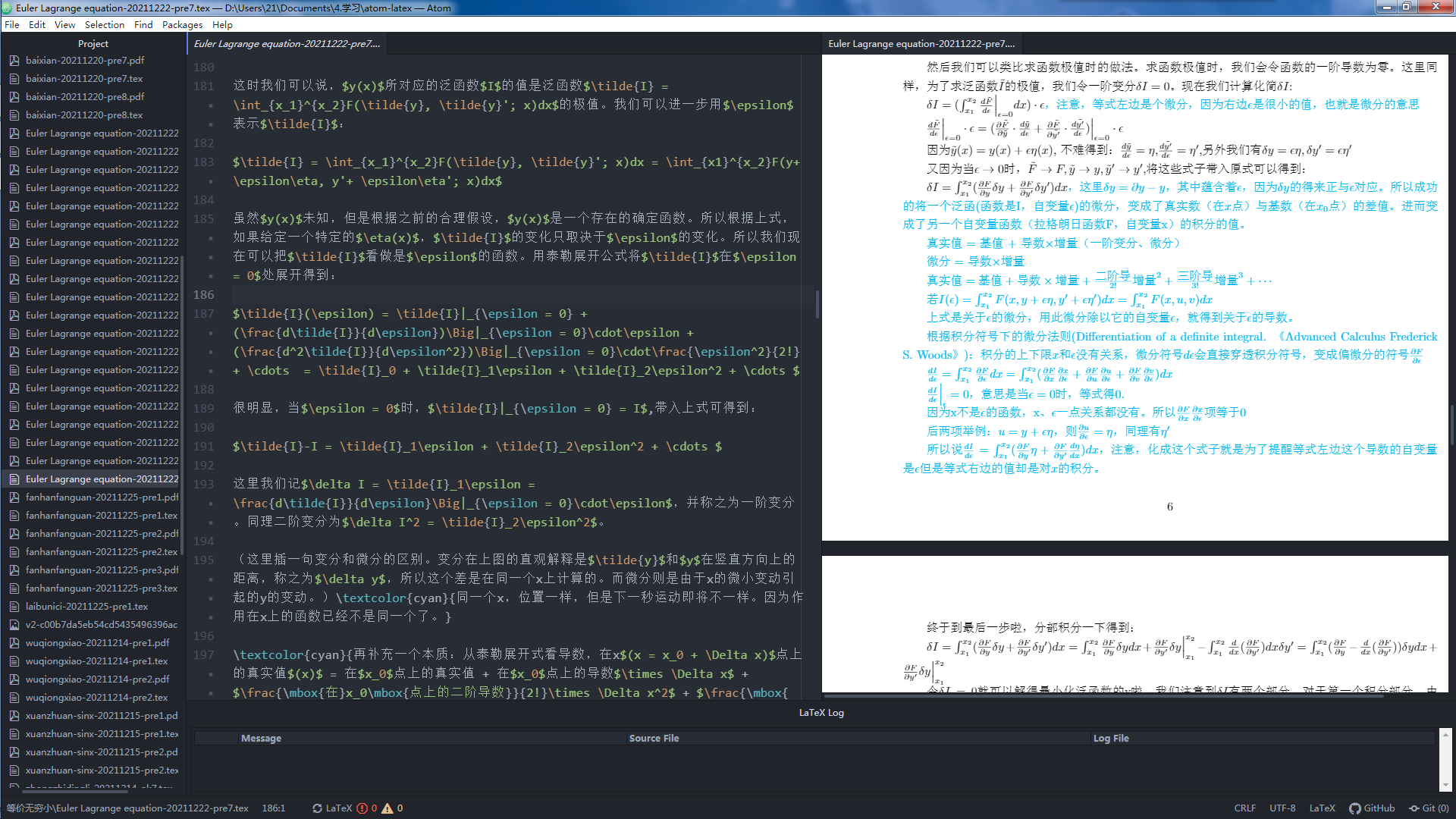Viewport: 1456px width, 819px height.
Task: Click the red LaTeX error count icon
Action: coord(362,808)
